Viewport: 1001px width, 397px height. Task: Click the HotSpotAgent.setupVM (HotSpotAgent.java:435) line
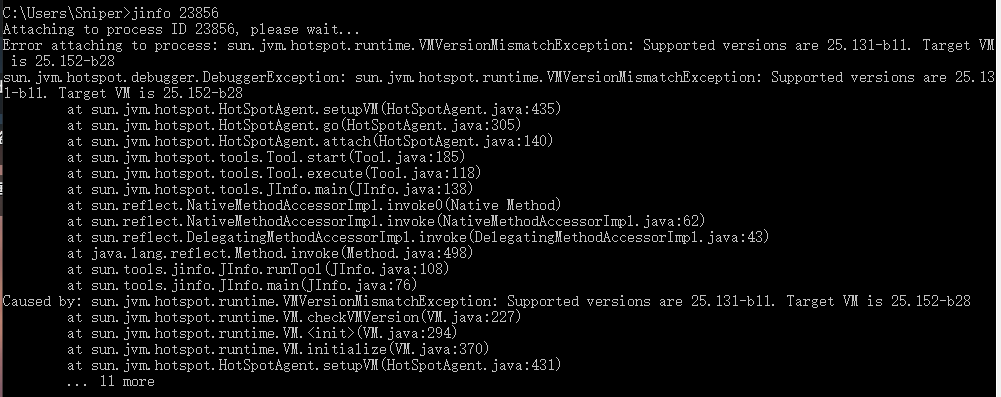point(314,109)
